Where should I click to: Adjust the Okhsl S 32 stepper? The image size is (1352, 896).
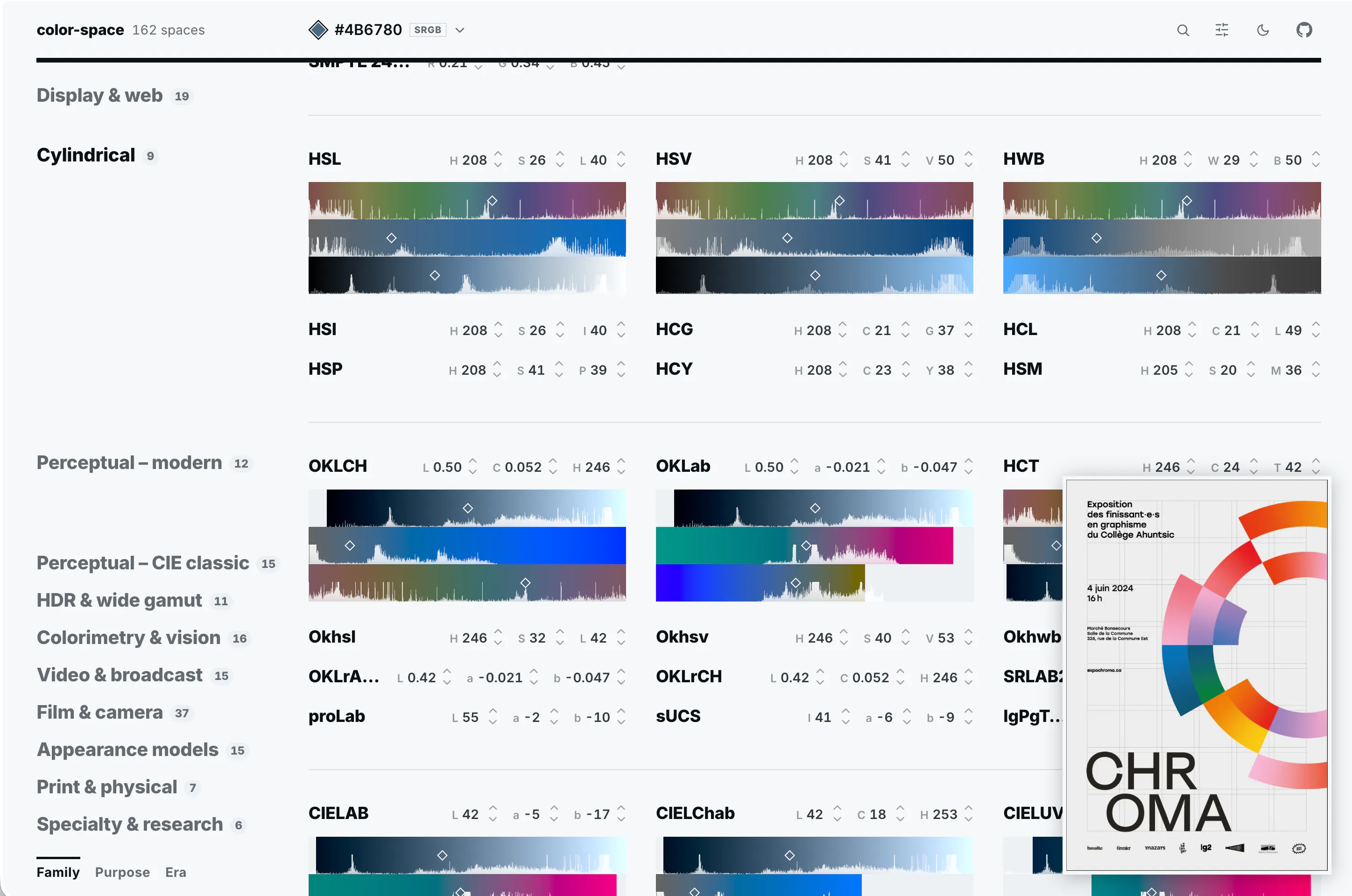pos(560,638)
